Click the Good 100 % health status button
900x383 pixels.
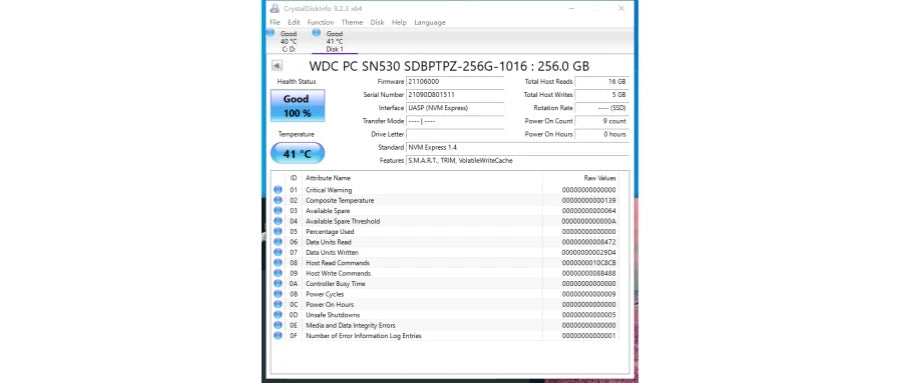point(297,106)
